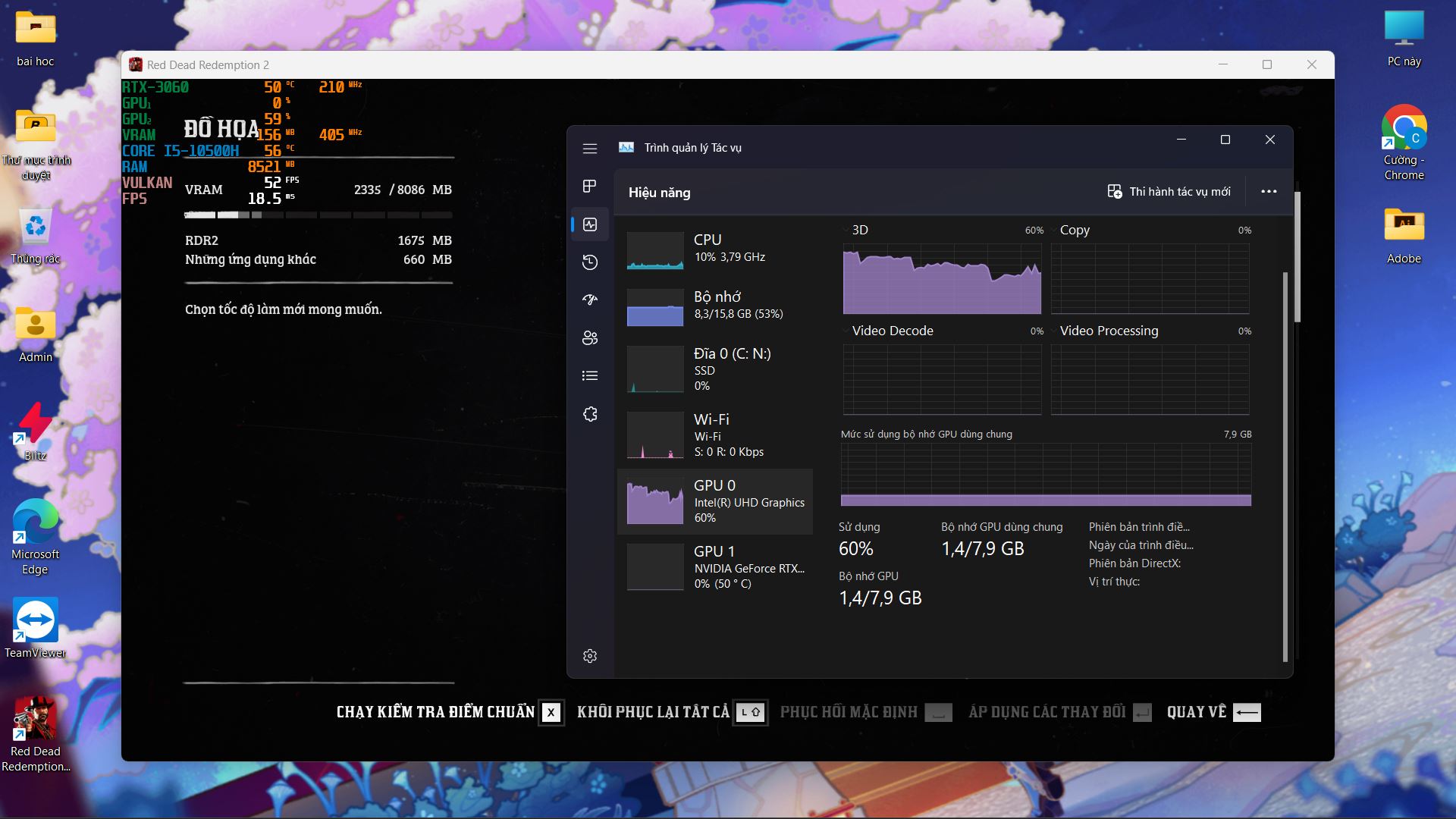
Task: Open the Users icon in Task Manager sidebar
Action: [x=590, y=338]
